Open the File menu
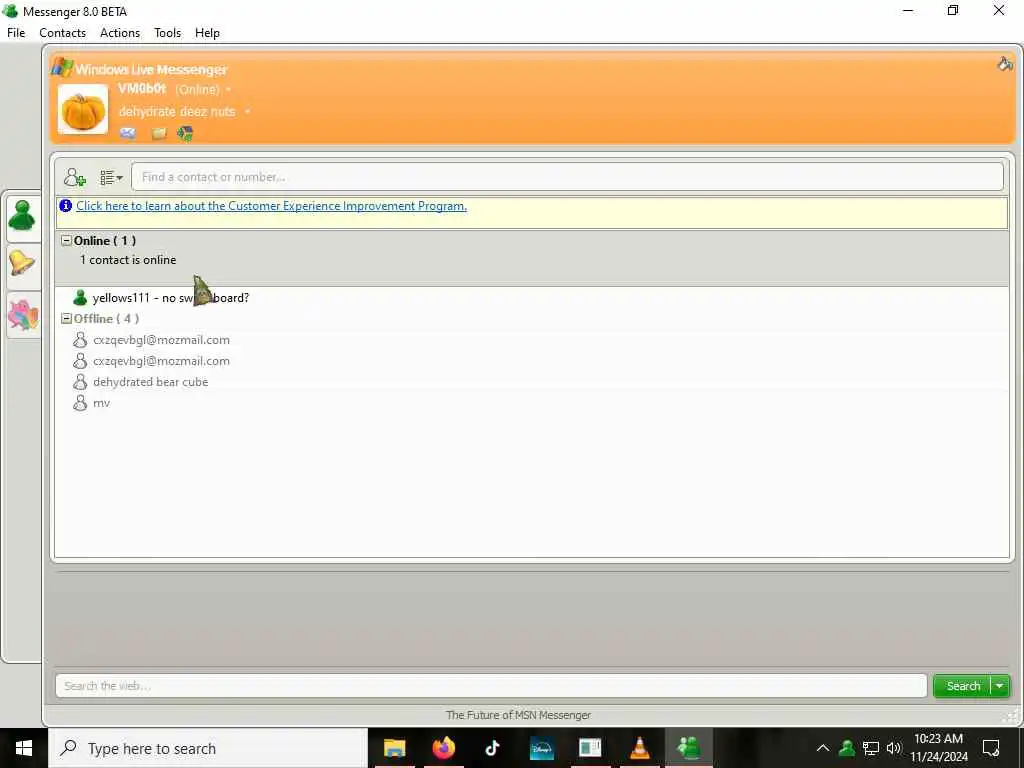1024x768 pixels. (x=16, y=33)
